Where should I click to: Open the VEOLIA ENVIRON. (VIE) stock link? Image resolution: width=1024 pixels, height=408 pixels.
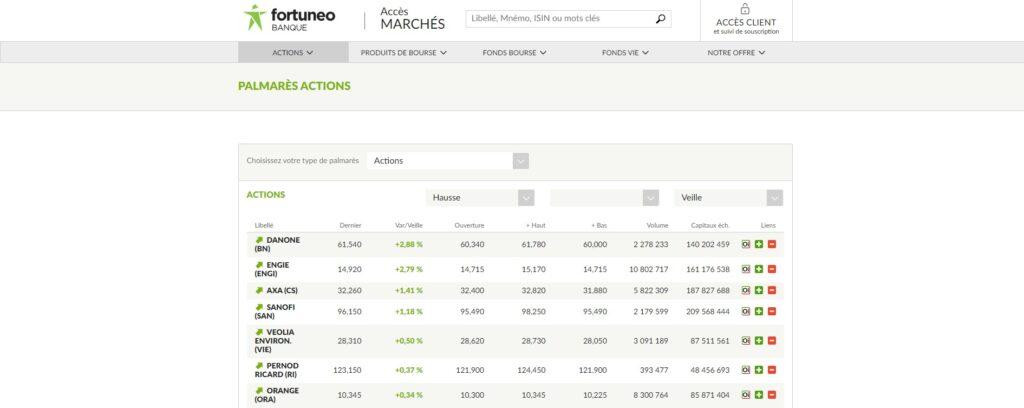(x=275, y=341)
